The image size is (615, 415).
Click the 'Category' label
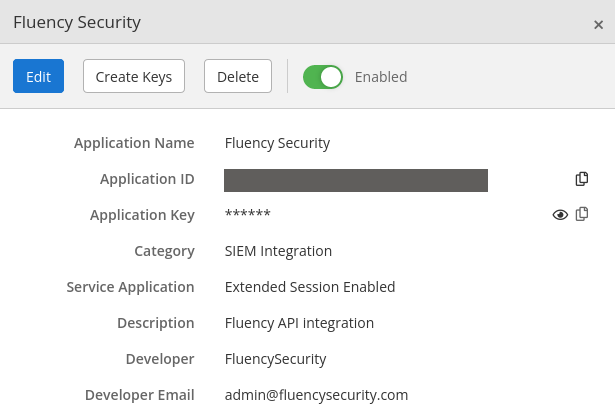click(x=164, y=251)
